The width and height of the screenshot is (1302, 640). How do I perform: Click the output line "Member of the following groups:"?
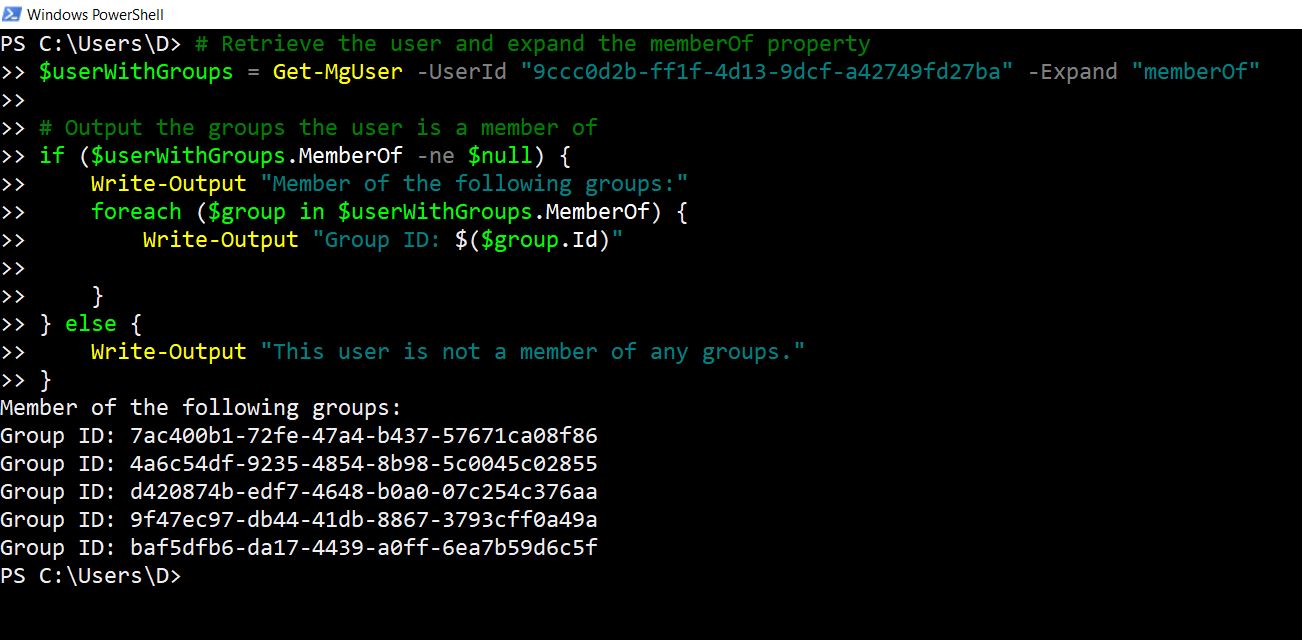[x=201, y=408]
